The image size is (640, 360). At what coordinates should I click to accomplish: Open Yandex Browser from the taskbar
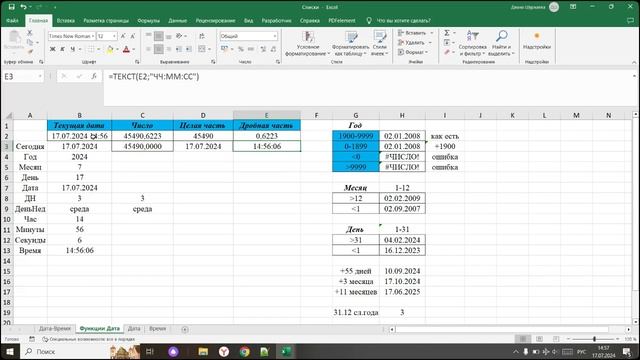(224, 351)
